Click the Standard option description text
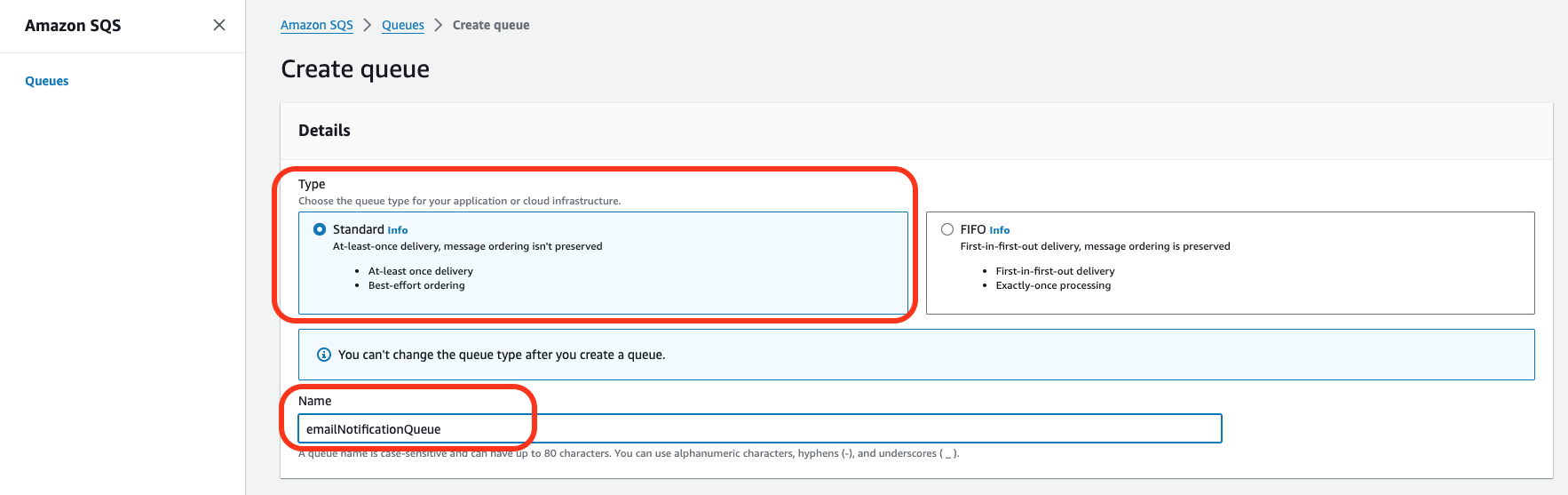 pos(468,246)
